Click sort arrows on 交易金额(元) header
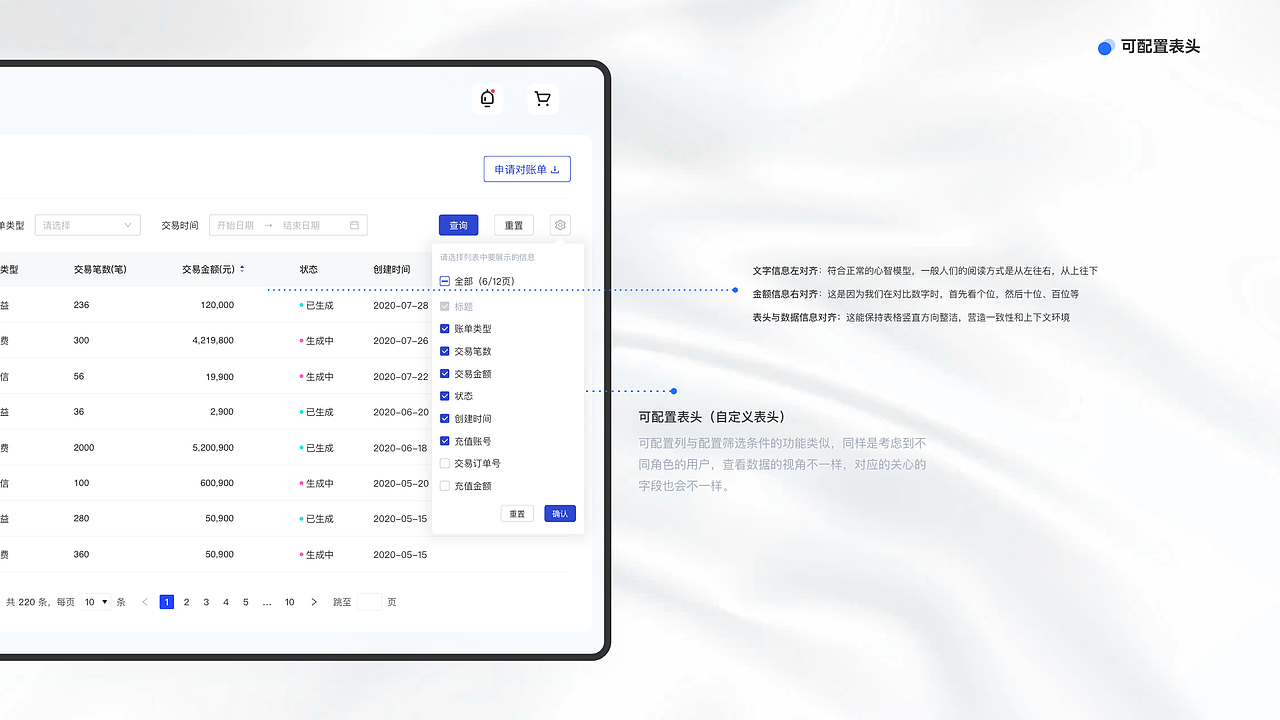Image resolution: width=1280 pixels, height=720 pixels. point(242,269)
